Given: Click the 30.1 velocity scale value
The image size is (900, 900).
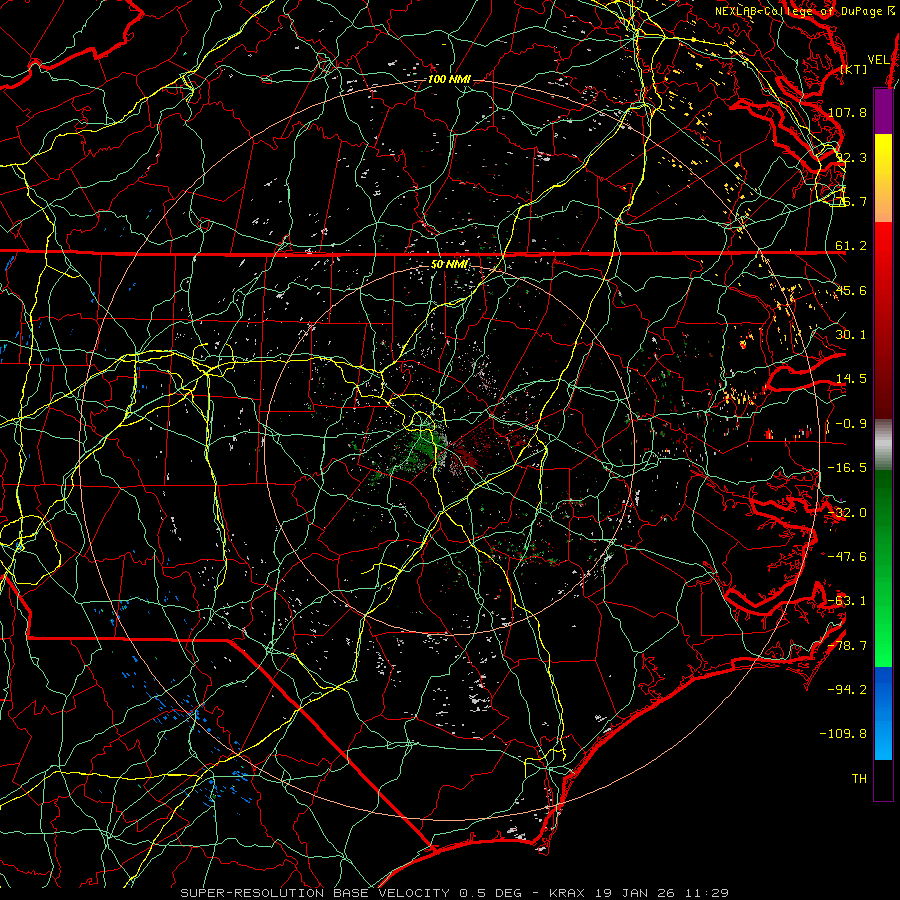Looking at the screenshot, I should (x=851, y=335).
